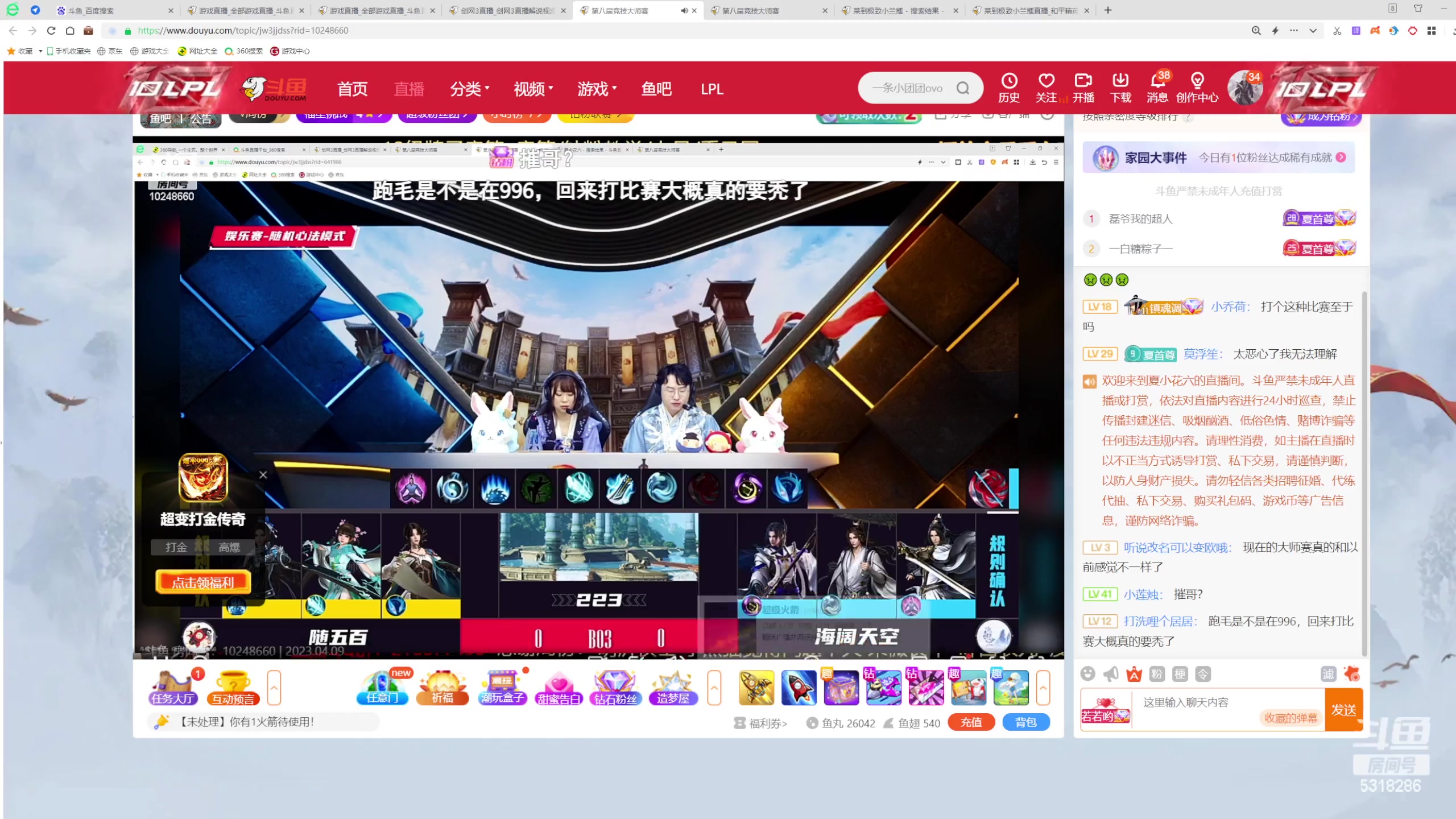Click the 梗 meme chat icon
Image resolution: width=1456 pixels, height=819 pixels.
pyautogui.click(x=1180, y=674)
